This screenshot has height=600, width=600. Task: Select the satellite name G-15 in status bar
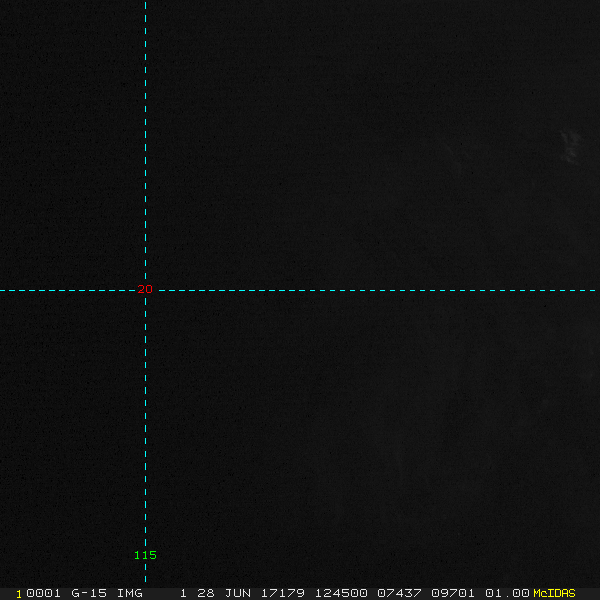(89, 593)
